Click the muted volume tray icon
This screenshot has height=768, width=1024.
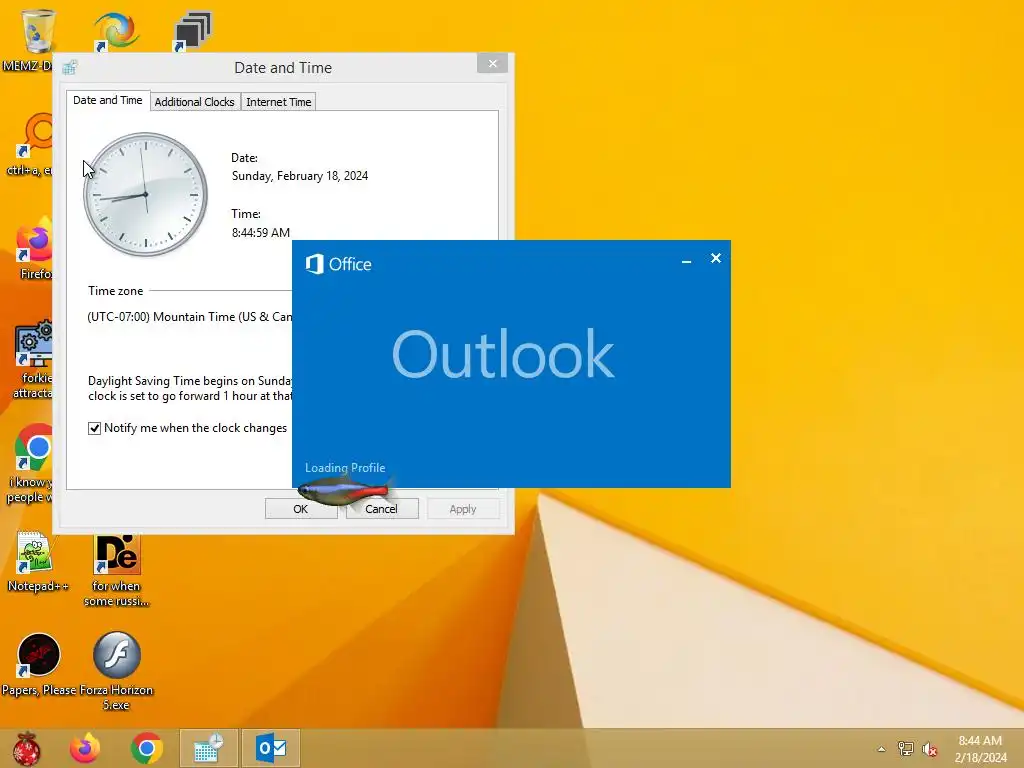930,749
